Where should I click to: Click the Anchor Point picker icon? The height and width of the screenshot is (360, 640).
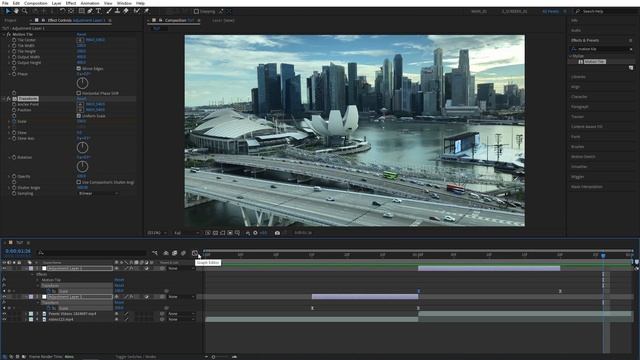(x=80, y=104)
